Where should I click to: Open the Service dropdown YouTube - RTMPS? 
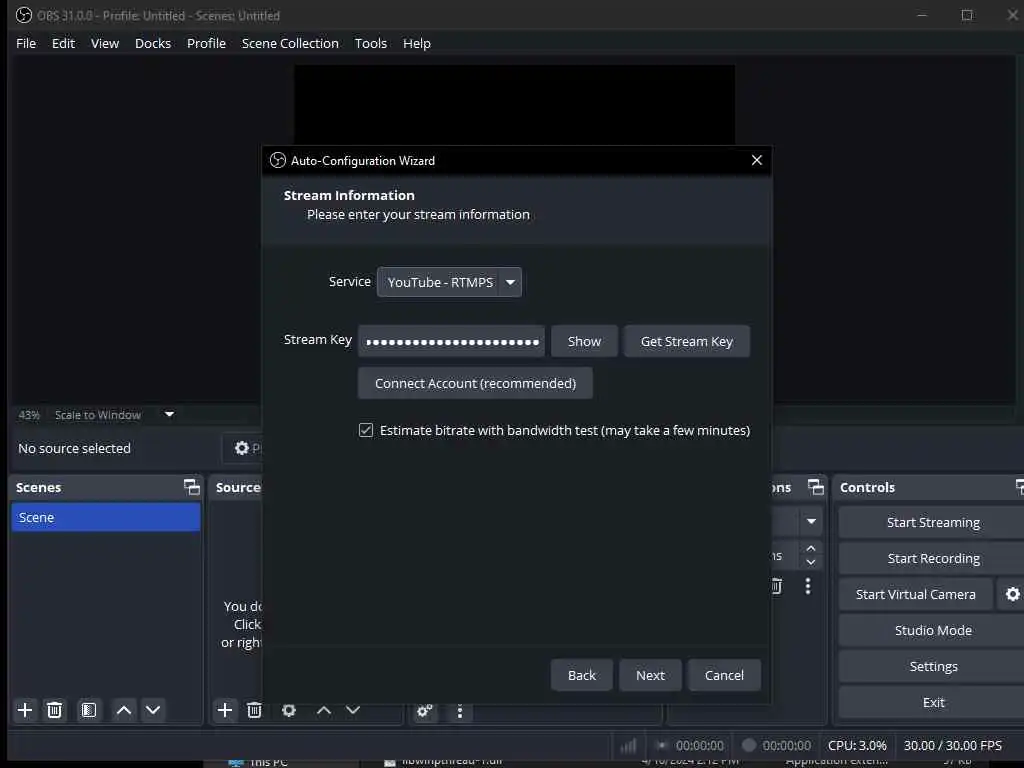point(449,282)
